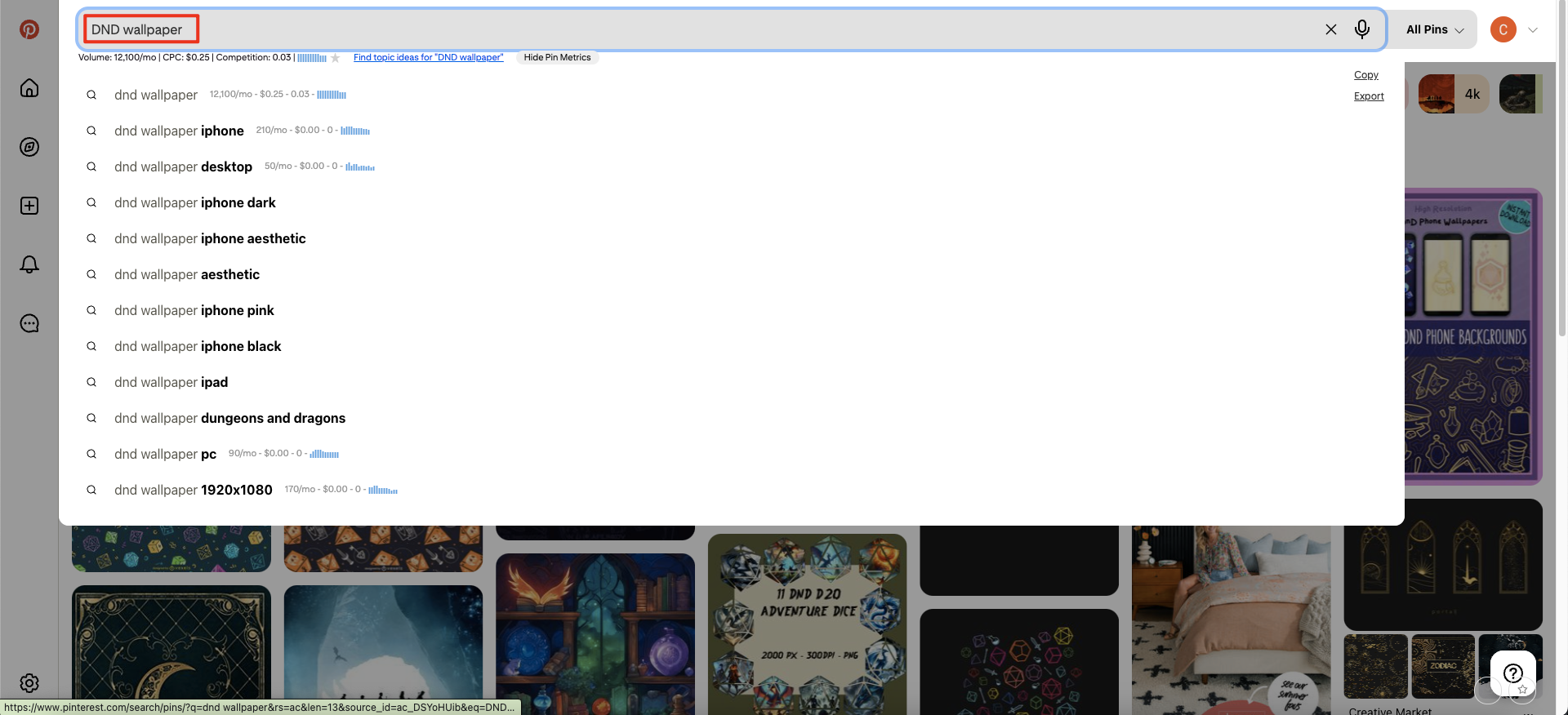
Task: Expand the accounts chevron beside avatar
Action: point(1533,30)
